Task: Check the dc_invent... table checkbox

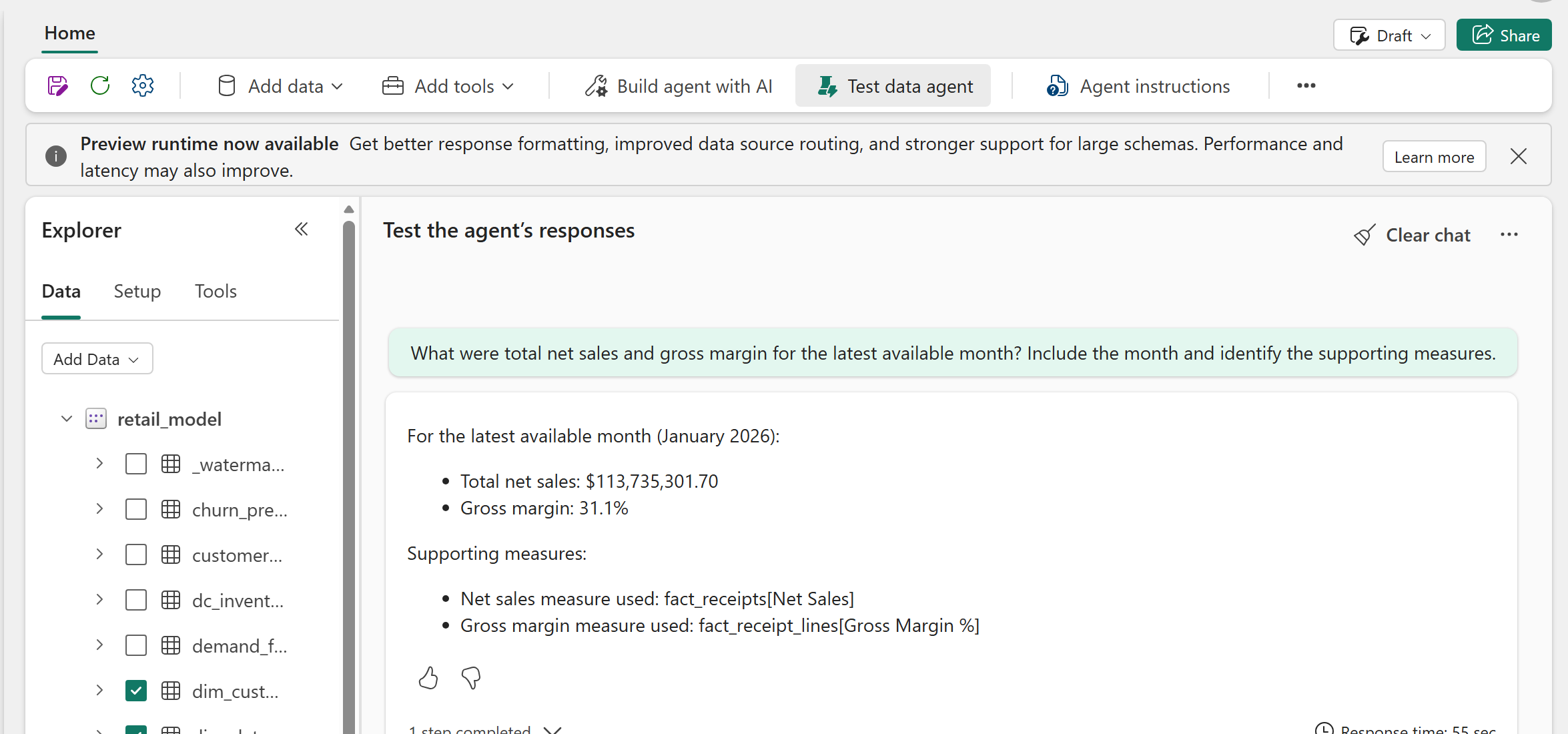Action: [x=136, y=601]
